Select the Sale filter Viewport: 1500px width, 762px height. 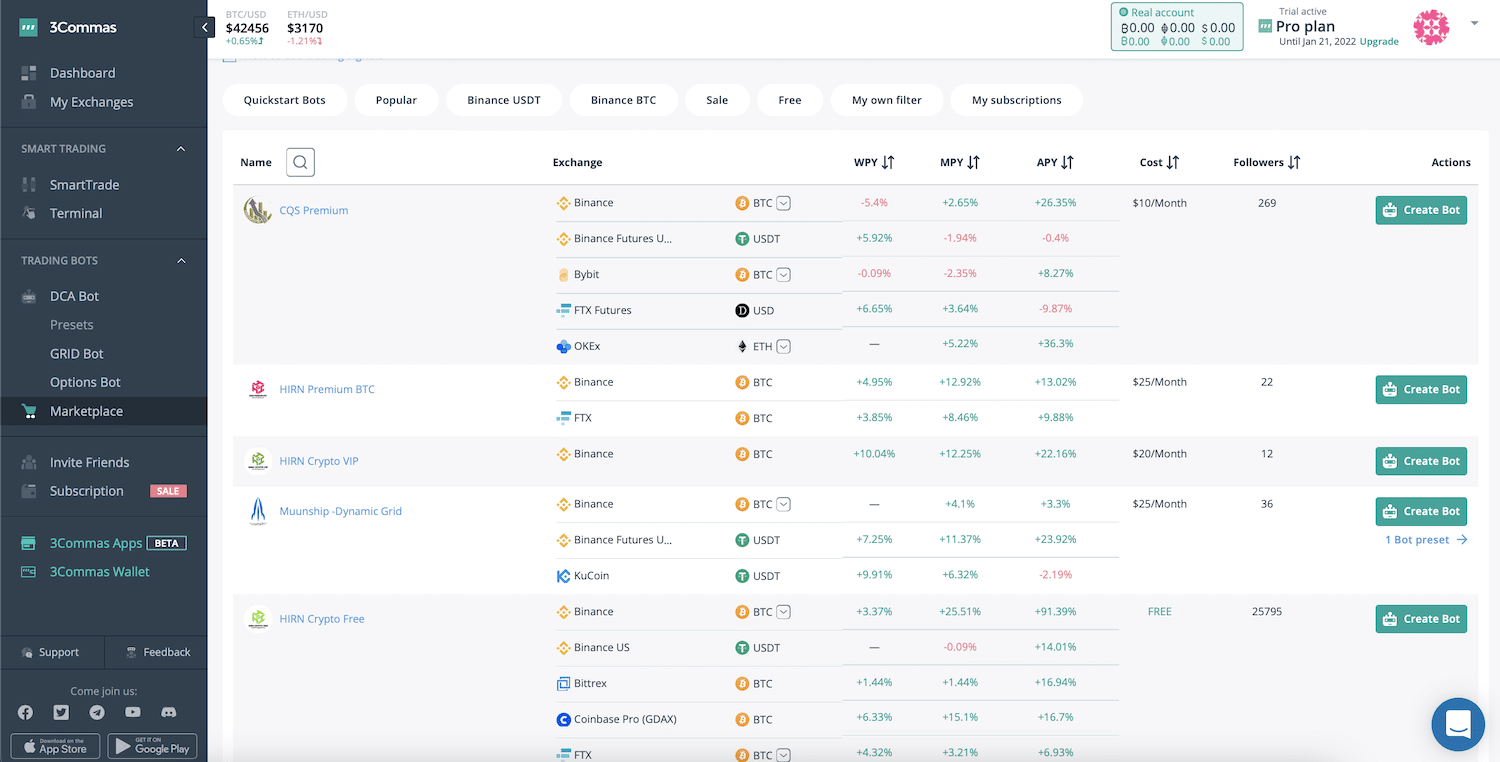click(717, 100)
